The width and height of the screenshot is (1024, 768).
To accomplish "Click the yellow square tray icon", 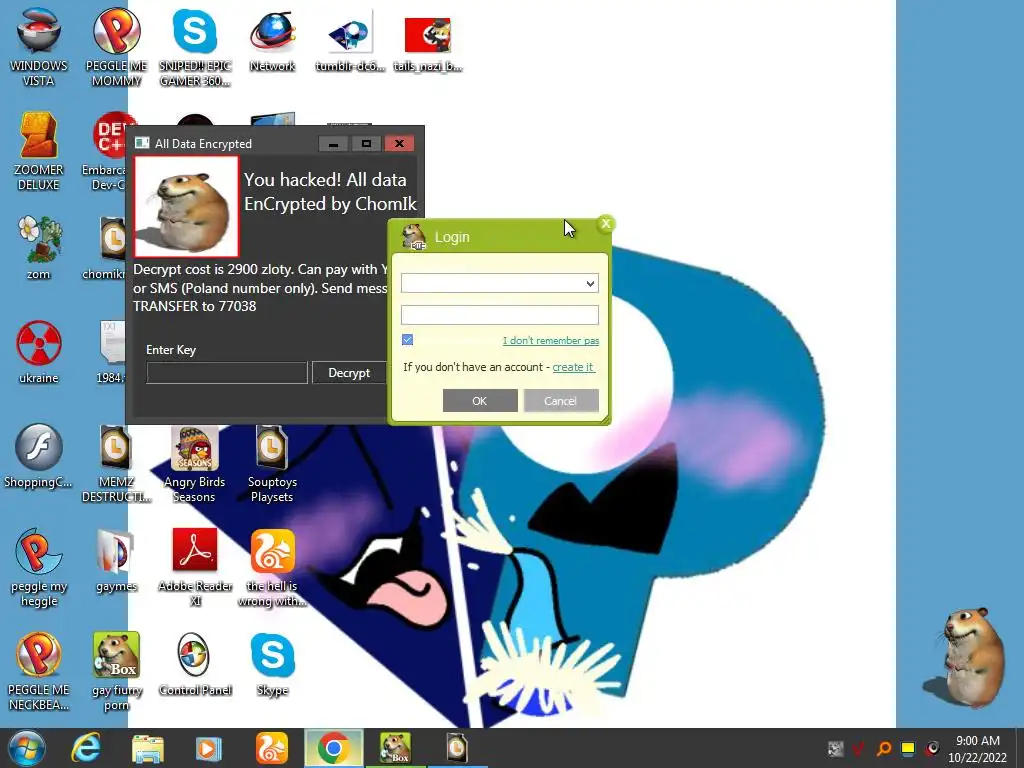I will pos(908,748).
